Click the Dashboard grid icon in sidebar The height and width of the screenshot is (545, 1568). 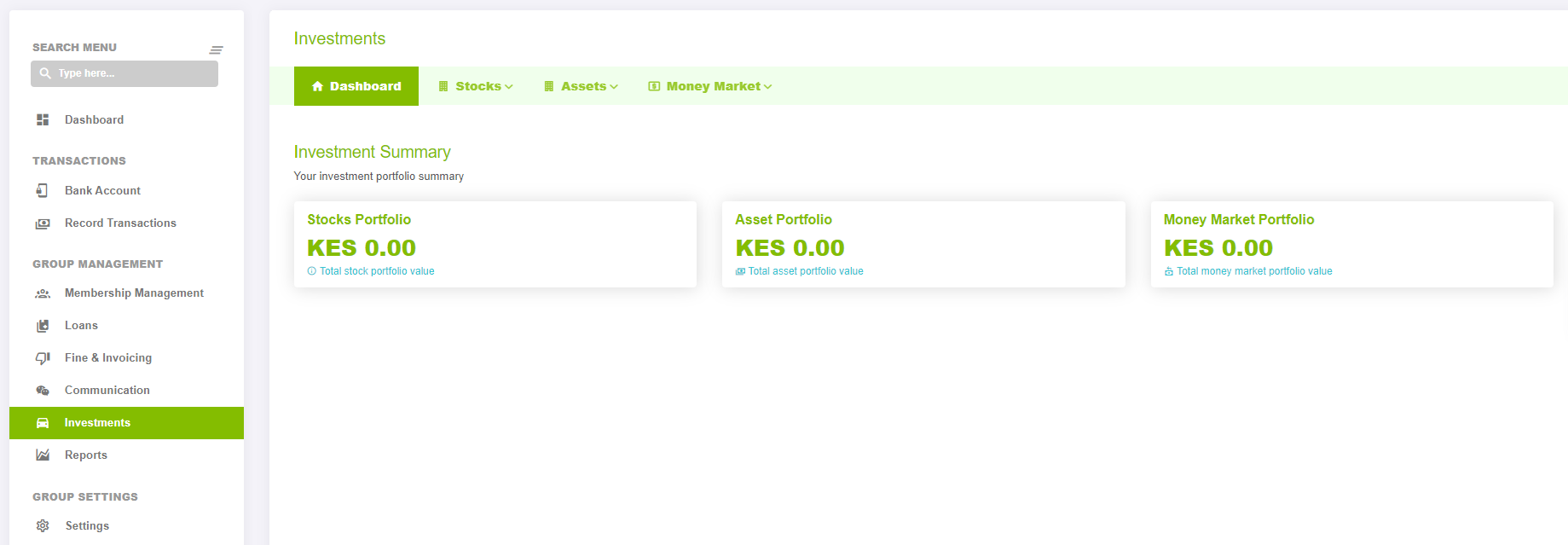[43, 119]
